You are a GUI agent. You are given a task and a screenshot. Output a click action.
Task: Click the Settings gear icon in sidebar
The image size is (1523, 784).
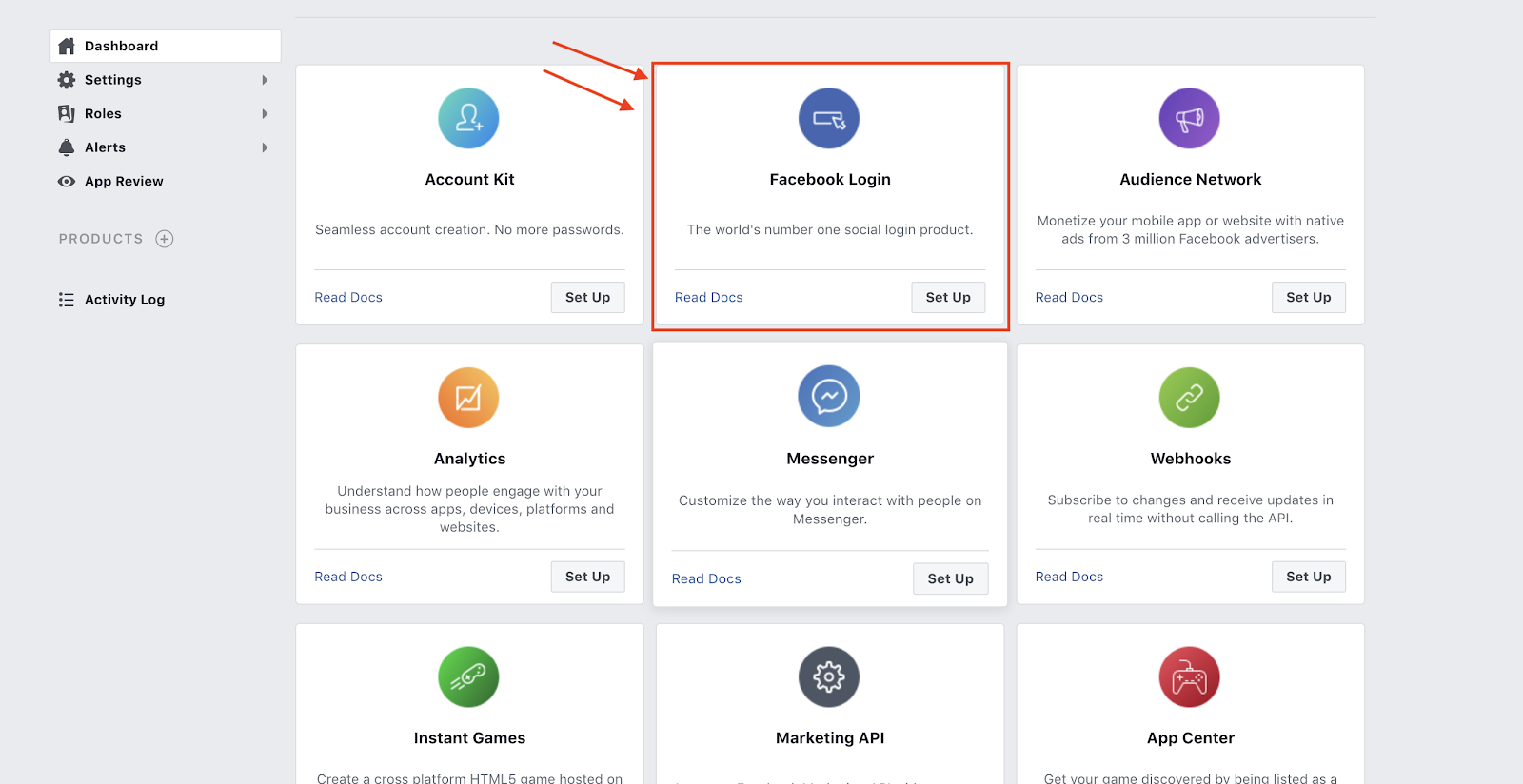[x=67, y=80]
